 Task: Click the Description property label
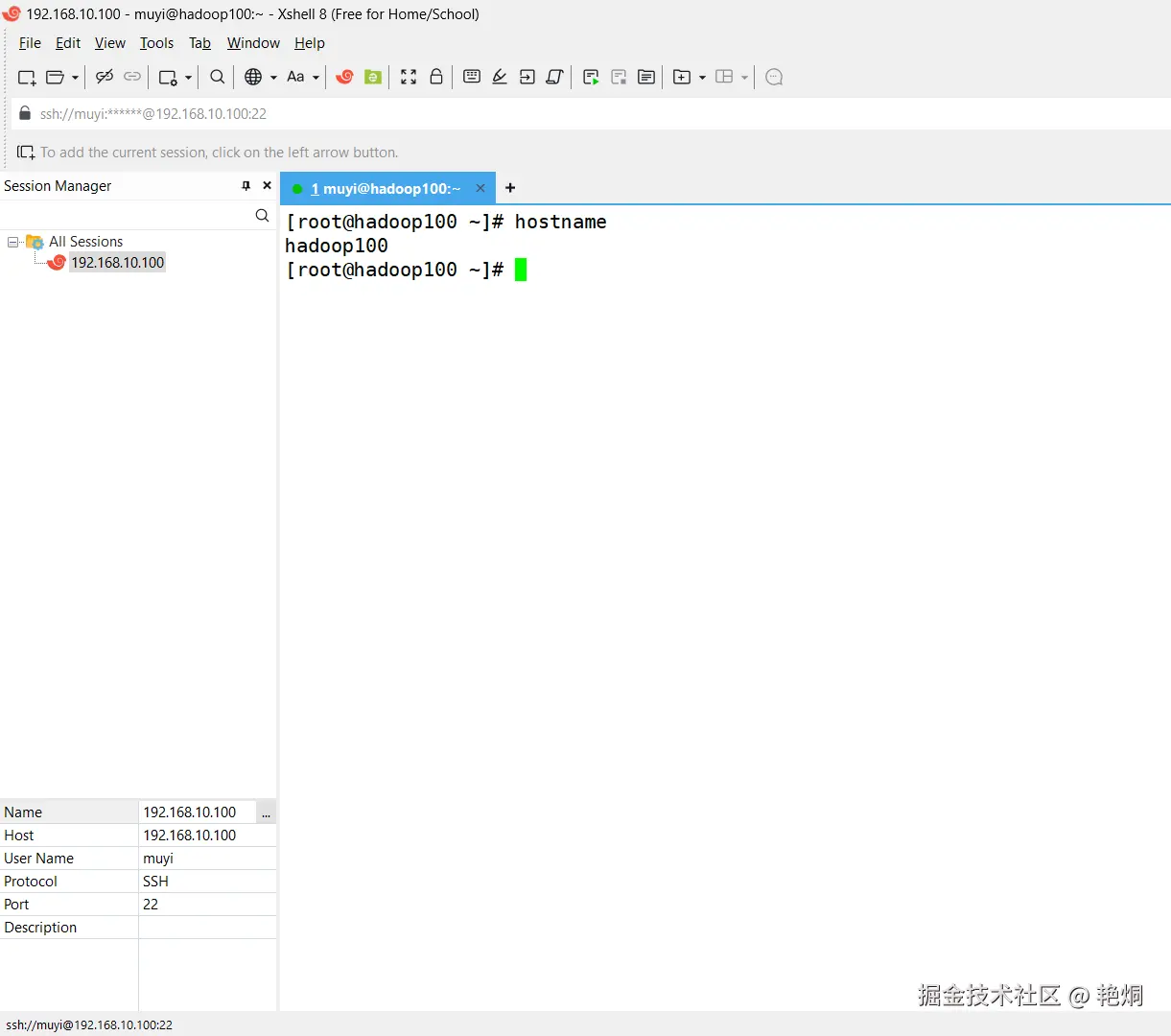point(40,928)
